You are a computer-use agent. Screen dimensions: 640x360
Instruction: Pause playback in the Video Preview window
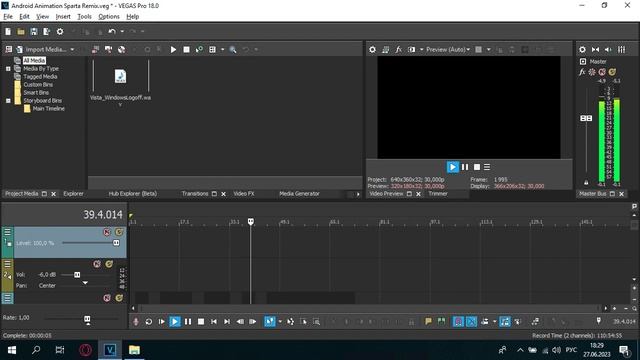465,167
